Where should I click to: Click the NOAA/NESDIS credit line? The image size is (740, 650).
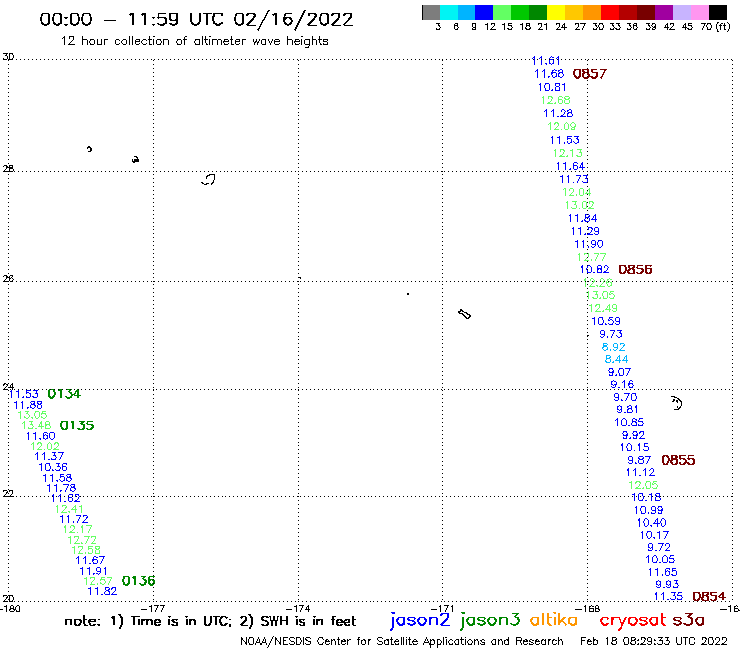402,642
